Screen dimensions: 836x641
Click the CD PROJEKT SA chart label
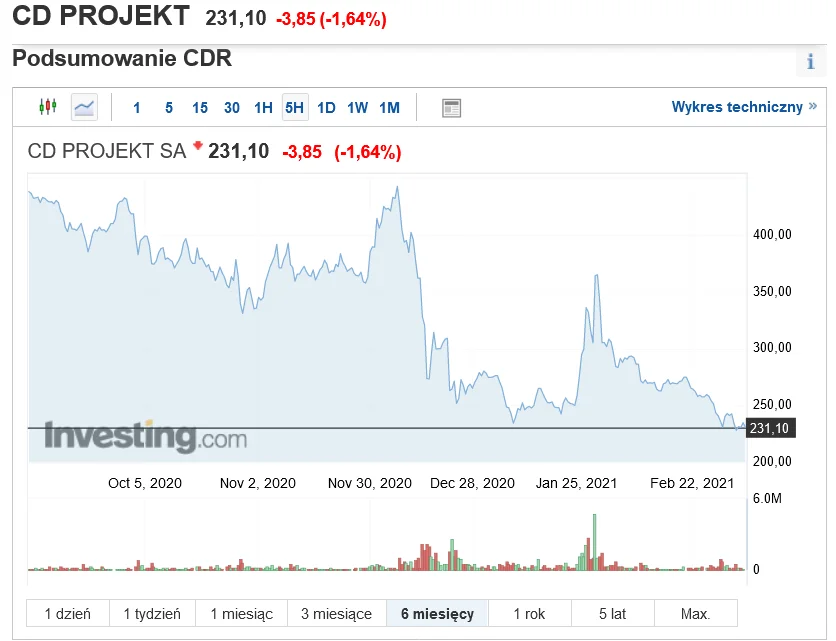(x=107, y=151)
